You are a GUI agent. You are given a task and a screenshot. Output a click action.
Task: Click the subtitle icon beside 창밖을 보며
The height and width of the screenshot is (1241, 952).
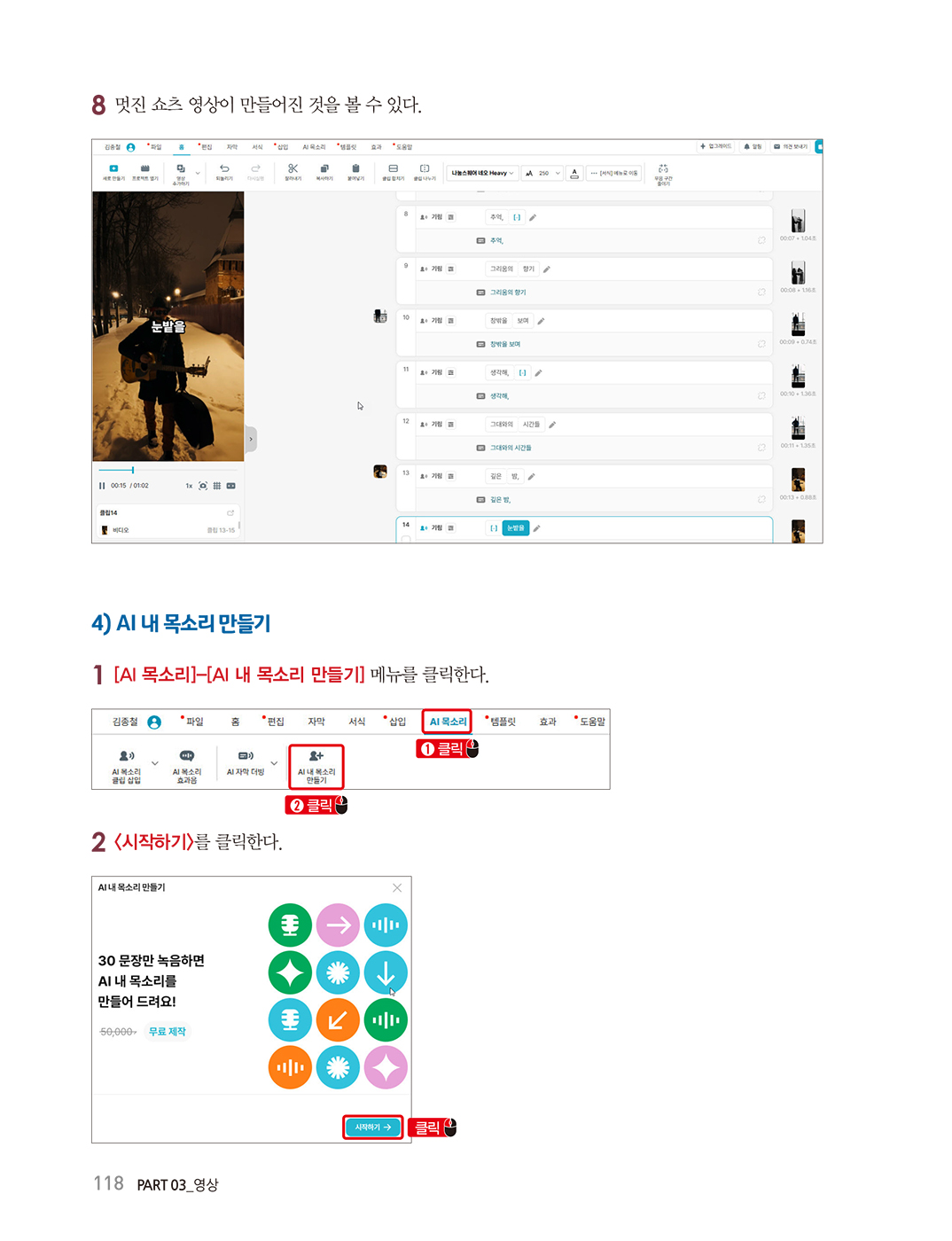tap(480, 344)
